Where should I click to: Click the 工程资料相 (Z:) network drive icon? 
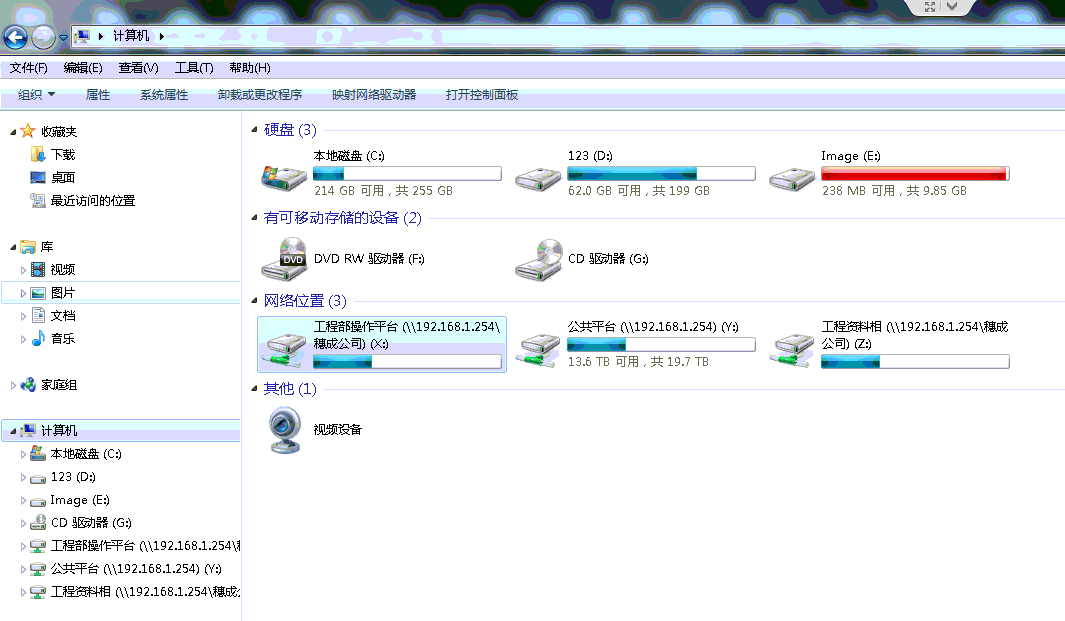(792, 349)
